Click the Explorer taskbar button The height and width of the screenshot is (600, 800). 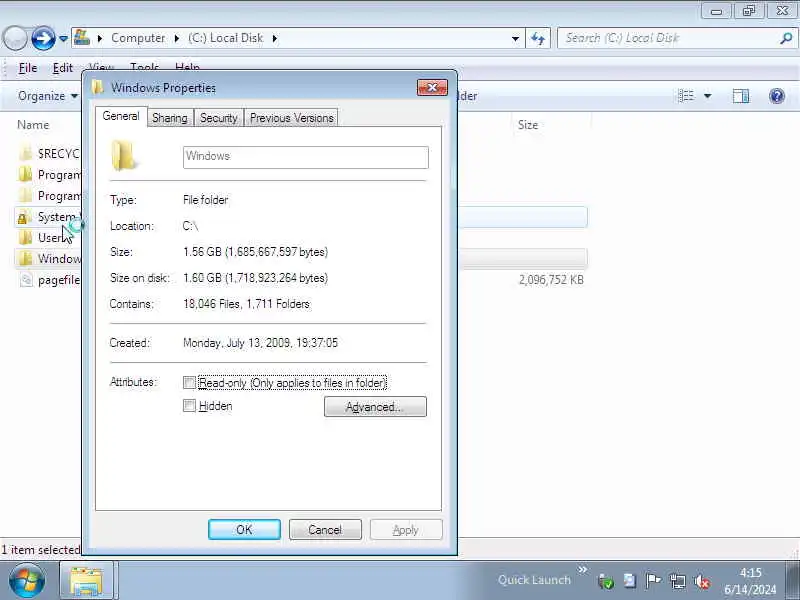point(87,581)
